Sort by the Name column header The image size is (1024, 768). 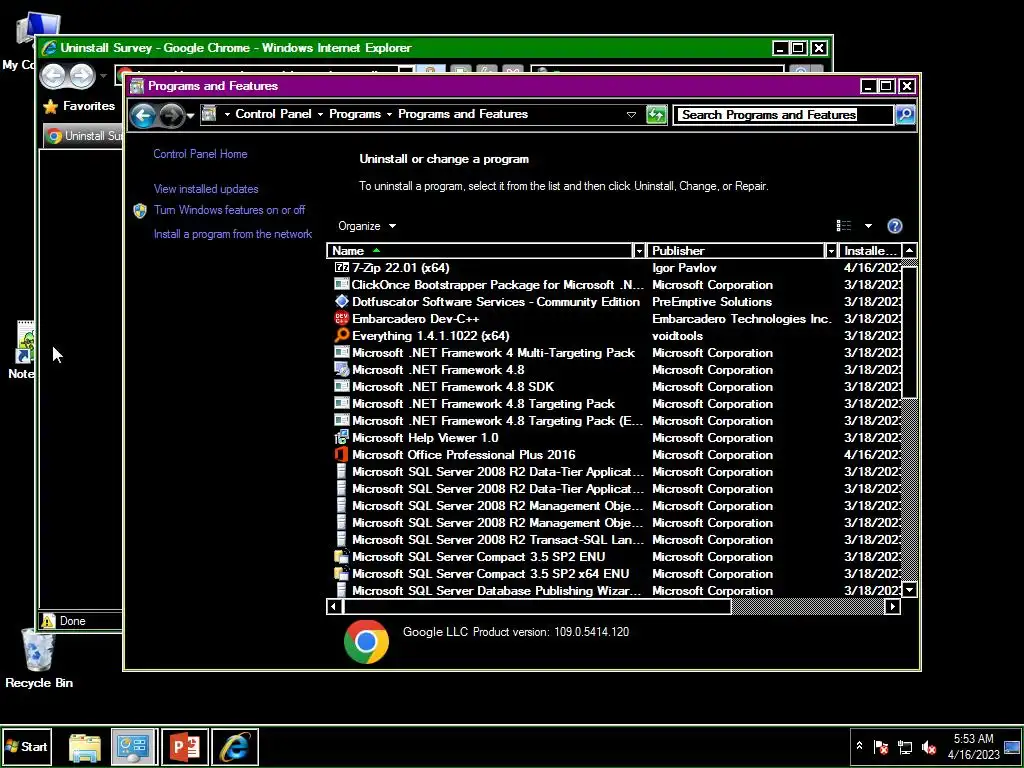pos(479,251)
